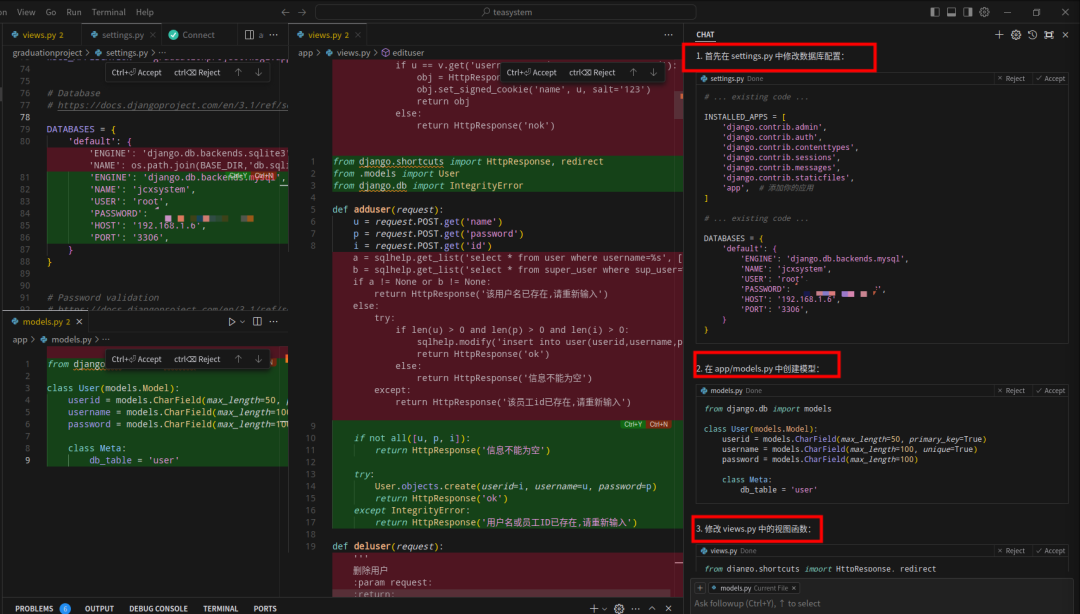Close the chat panel
The height and width of the screenshot is (614, 1080).
click(x=1066, y=34)
